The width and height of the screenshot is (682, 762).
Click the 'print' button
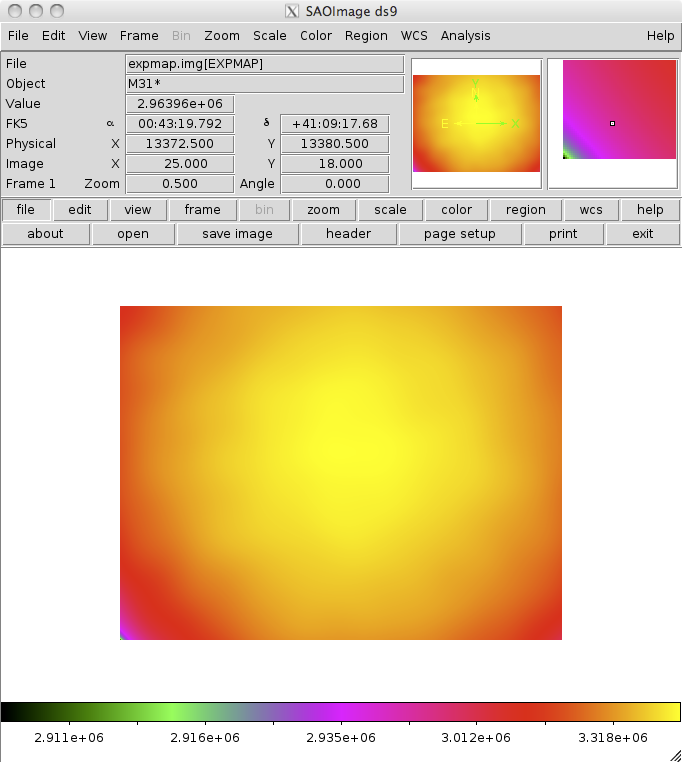tap(563, 234)
